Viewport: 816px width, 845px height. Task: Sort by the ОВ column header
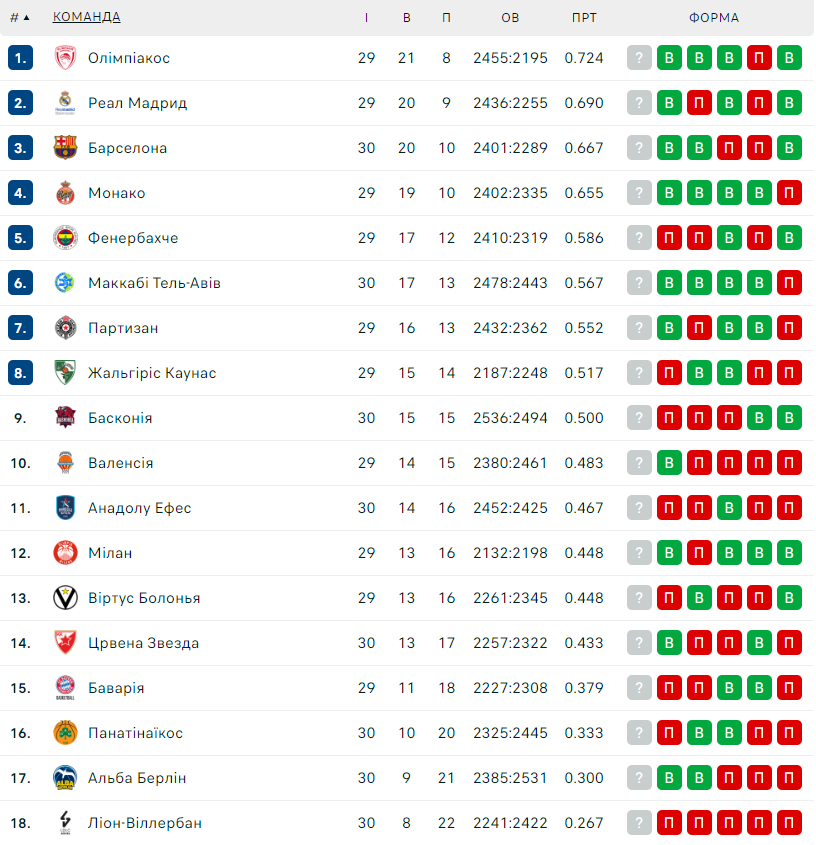(510, 18)
